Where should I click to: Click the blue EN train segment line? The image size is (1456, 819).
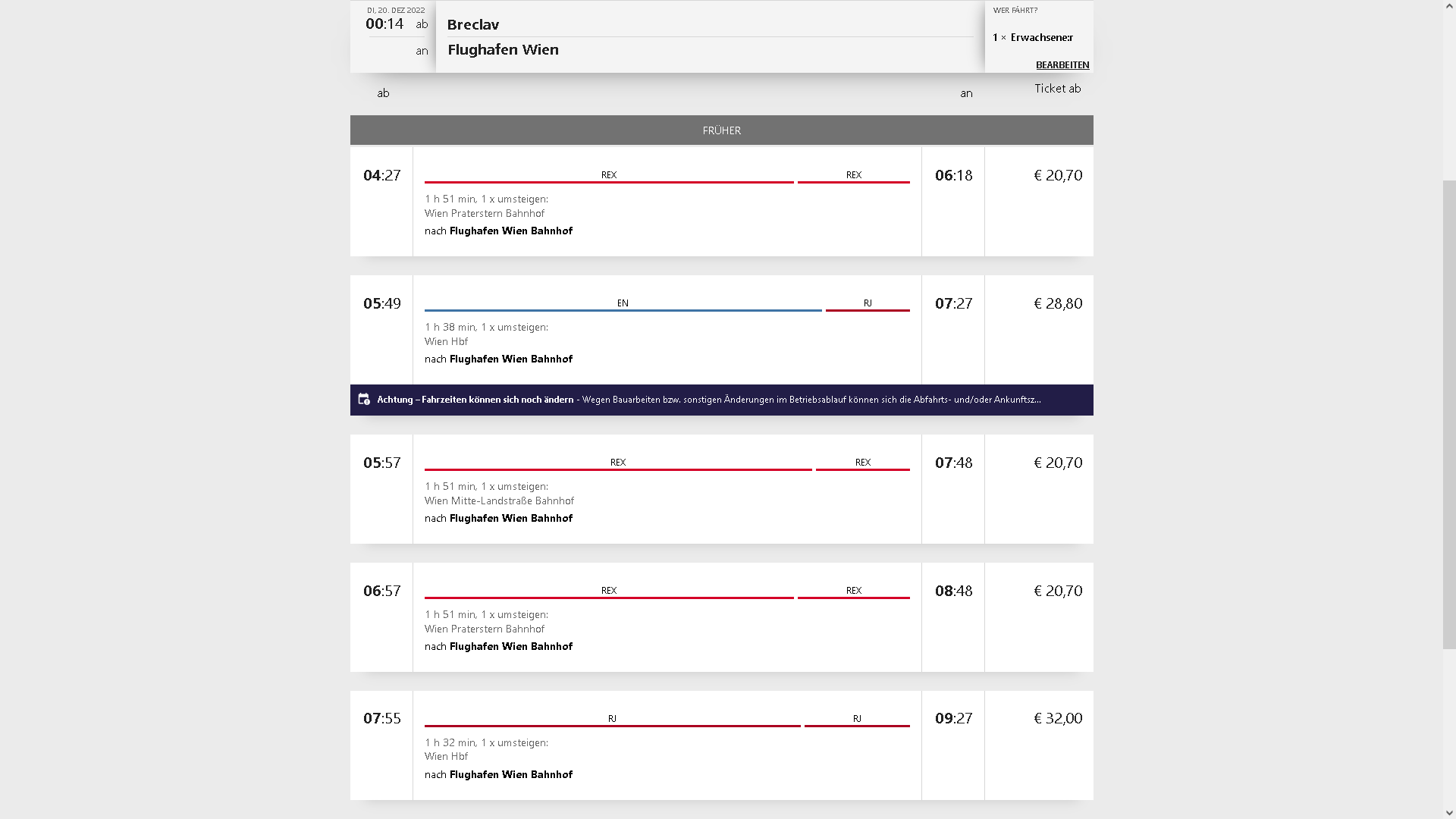tap(623, 309)
